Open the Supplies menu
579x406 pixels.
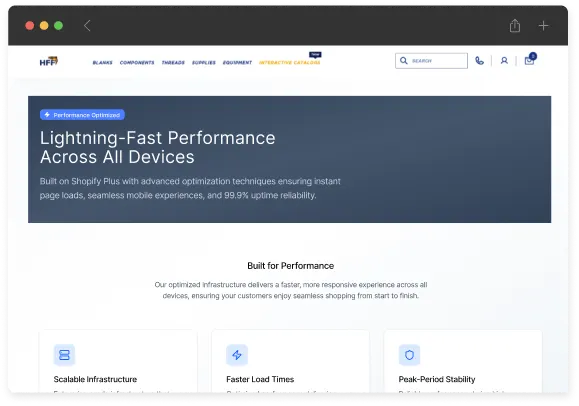tap(203, 62)
